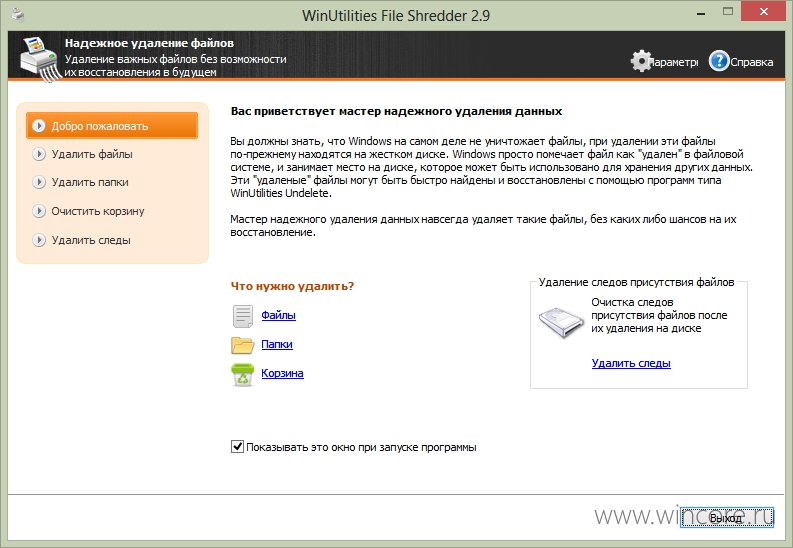Click the folder icon beside Папки

(x=243, y=345)
